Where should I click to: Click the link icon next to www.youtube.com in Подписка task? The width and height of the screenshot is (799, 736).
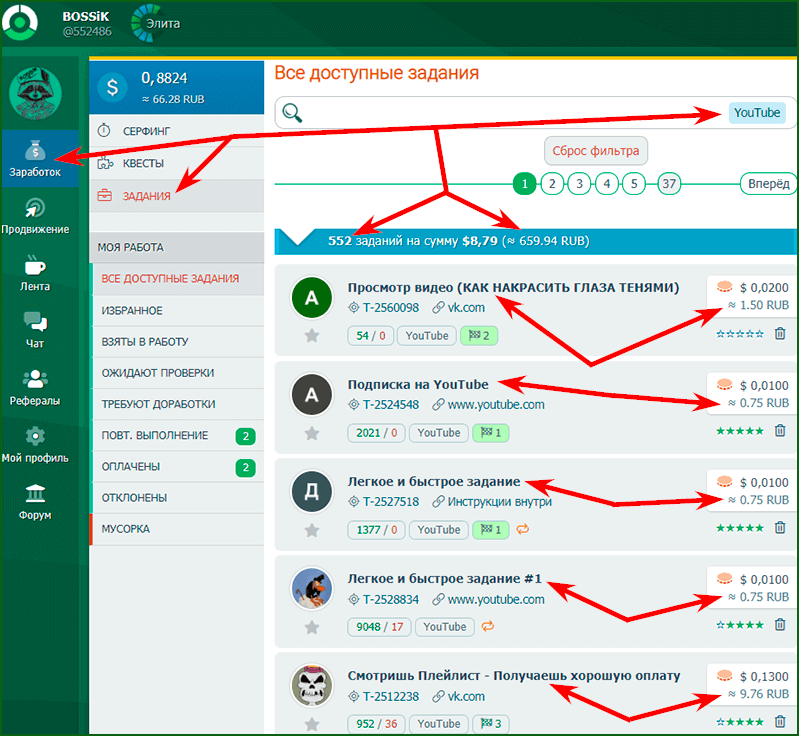coord(438,405)
